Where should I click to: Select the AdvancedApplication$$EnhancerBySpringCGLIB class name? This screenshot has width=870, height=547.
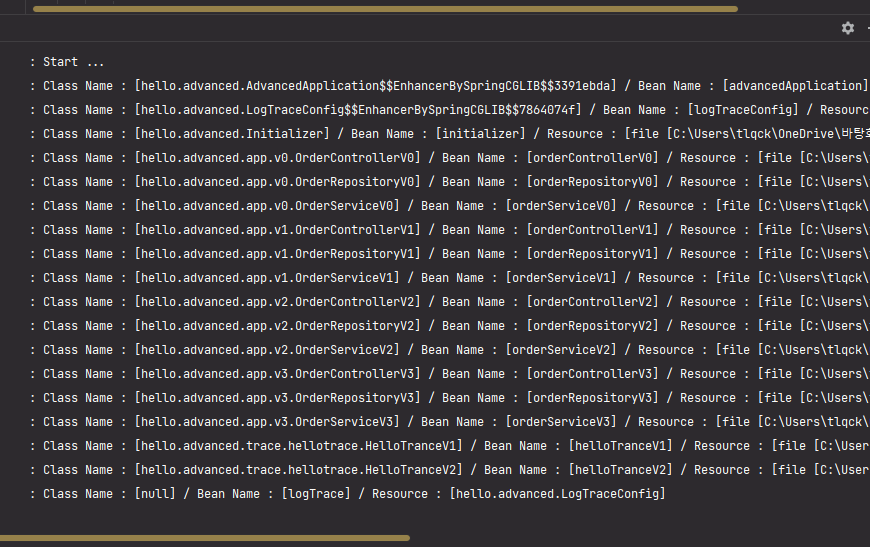pos(376,85)
